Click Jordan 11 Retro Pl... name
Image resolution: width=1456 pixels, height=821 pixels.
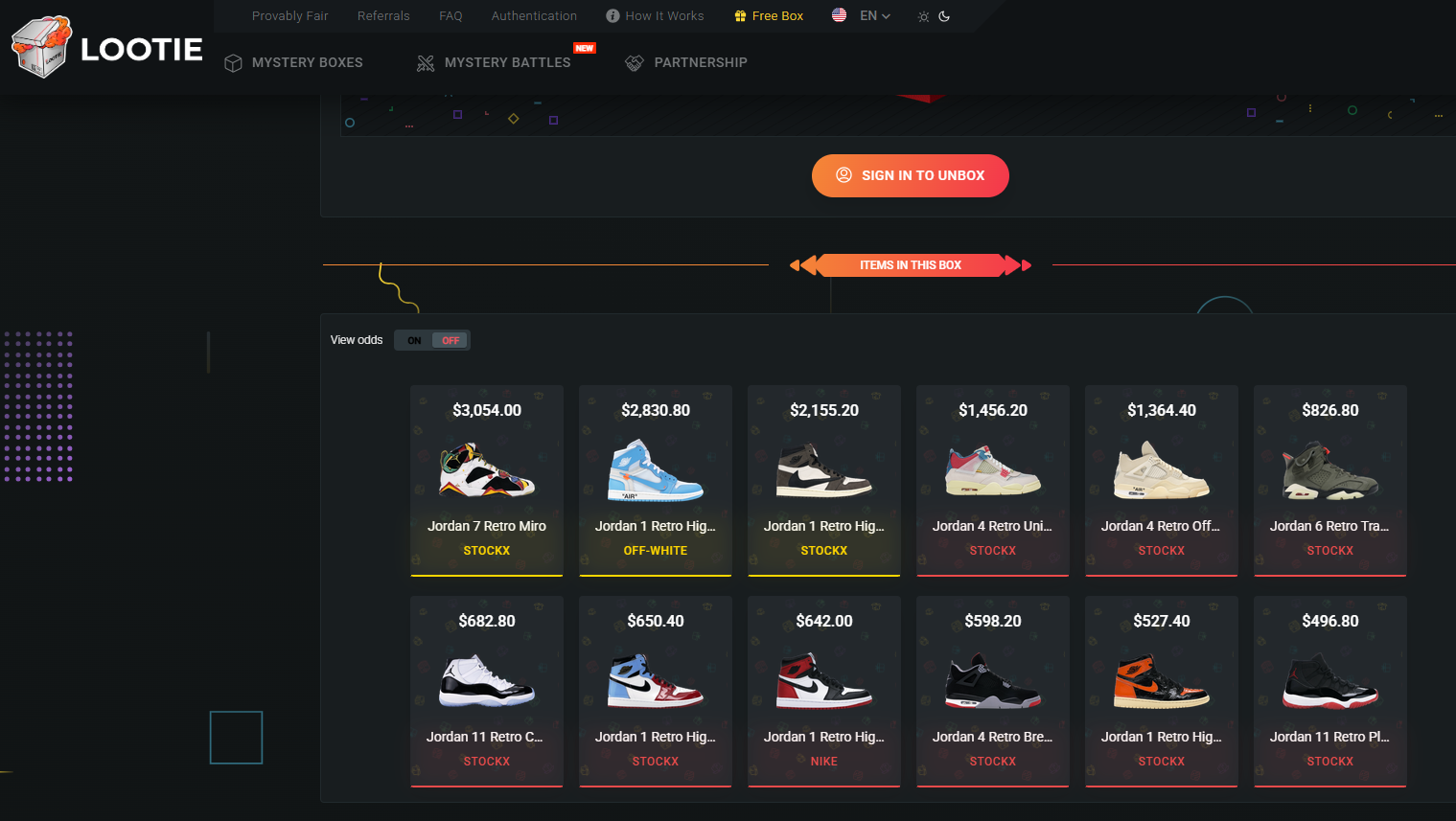[1330, 737]
